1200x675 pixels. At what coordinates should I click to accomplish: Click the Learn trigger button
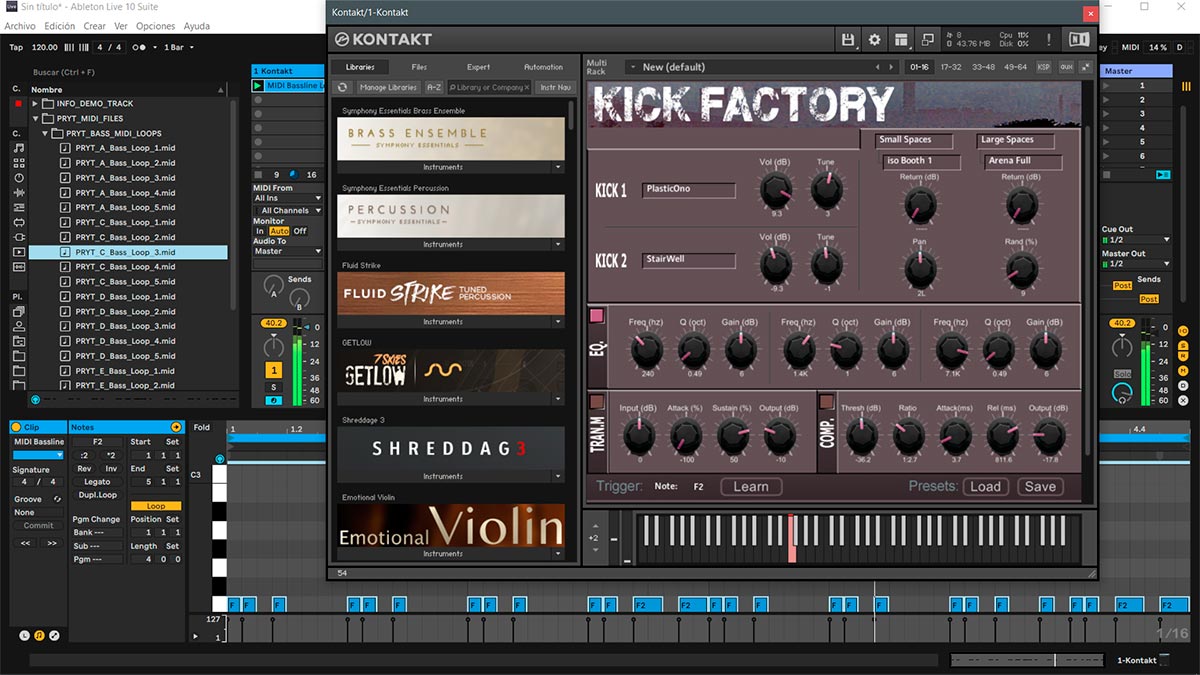point(751,487)
